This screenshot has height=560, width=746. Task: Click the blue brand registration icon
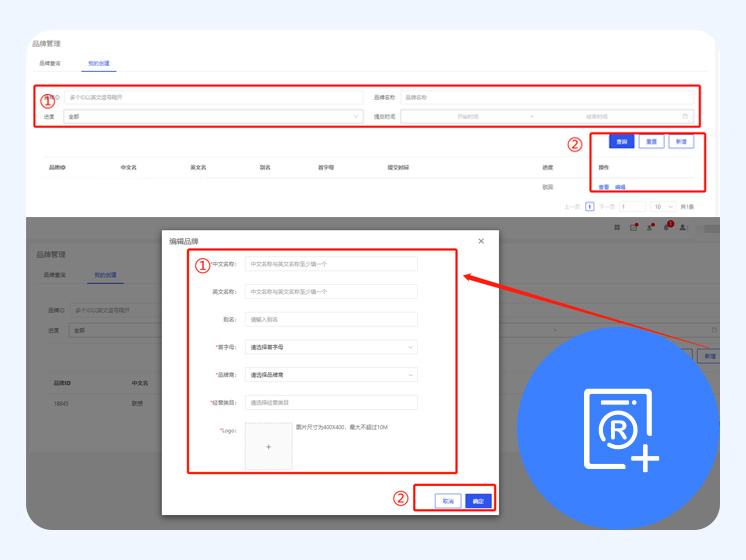click(620, 429)
